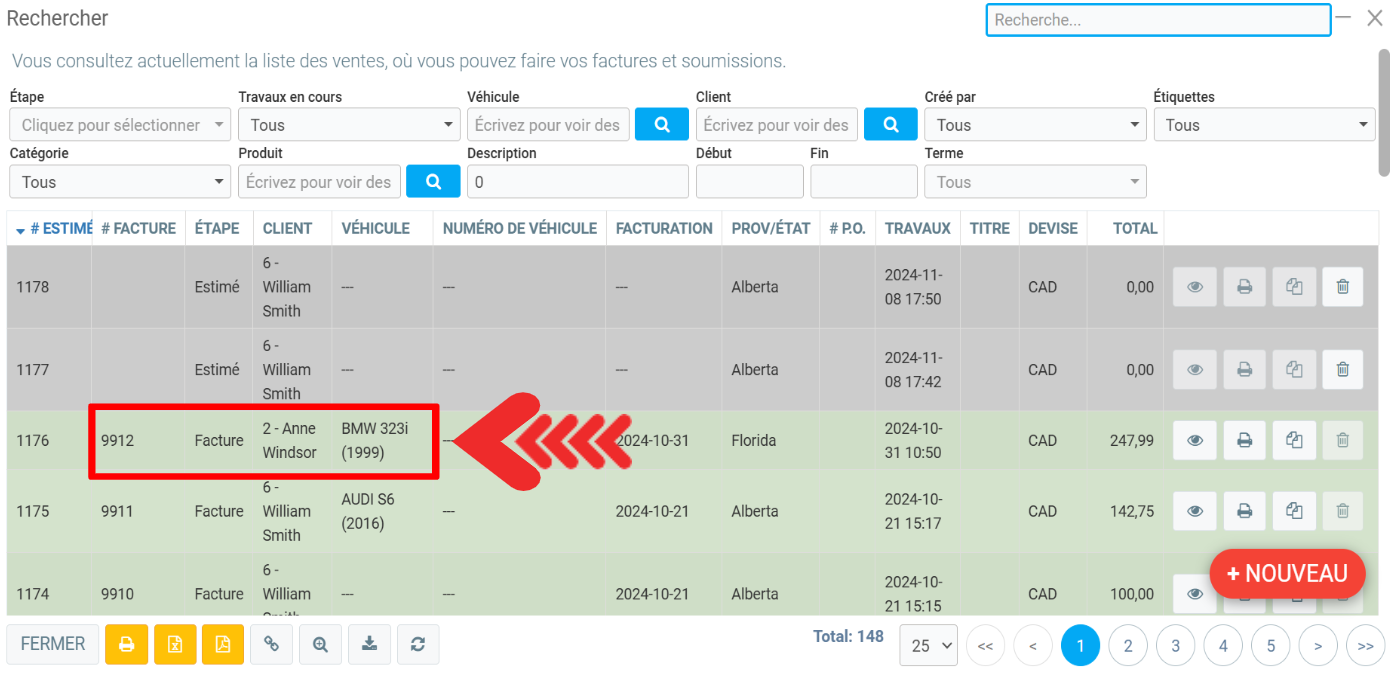
Task: Click the chain link icon button
Action: 271,645
